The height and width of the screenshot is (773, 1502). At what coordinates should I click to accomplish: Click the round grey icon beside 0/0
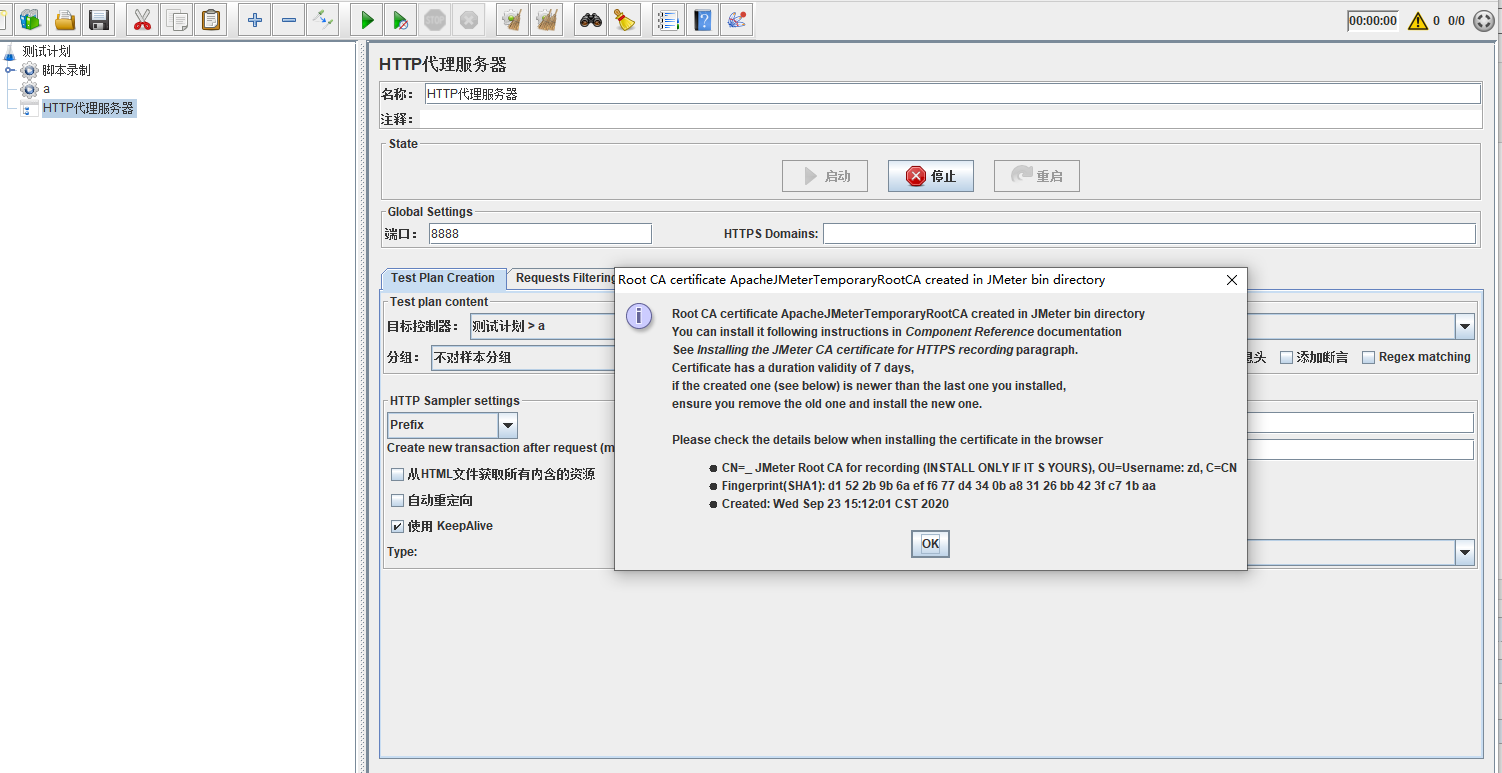click(x=1483, y=21)
